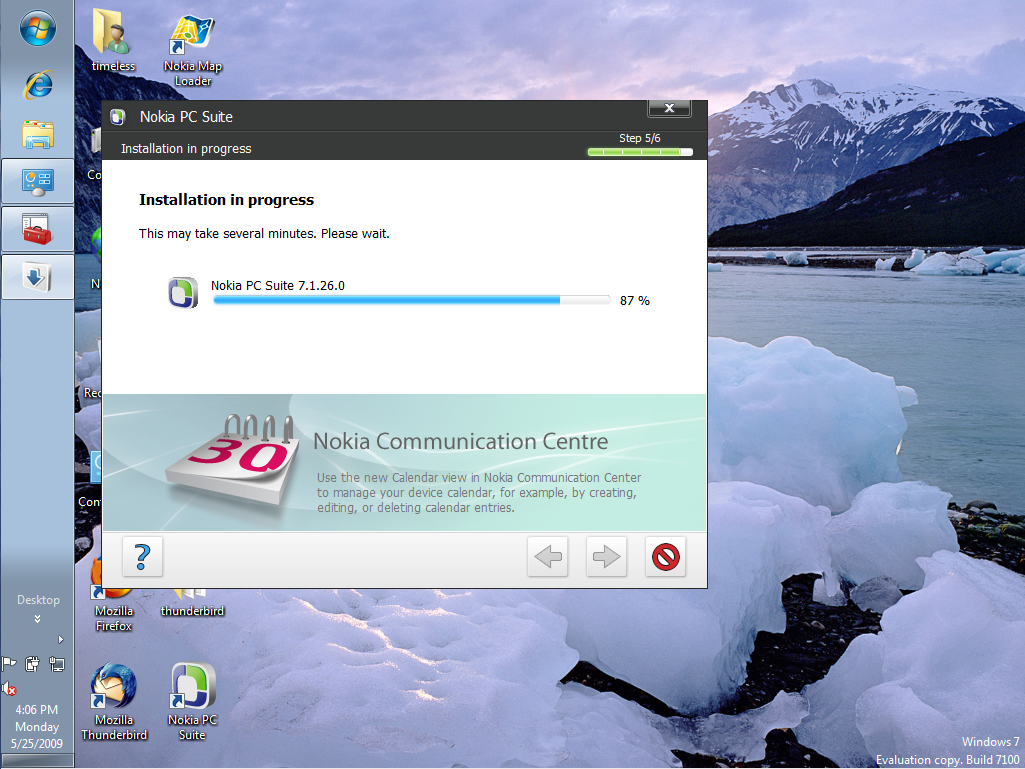Click the Nokia PC Suite title bar icon
1025x769 pixels.
point(118,117)
